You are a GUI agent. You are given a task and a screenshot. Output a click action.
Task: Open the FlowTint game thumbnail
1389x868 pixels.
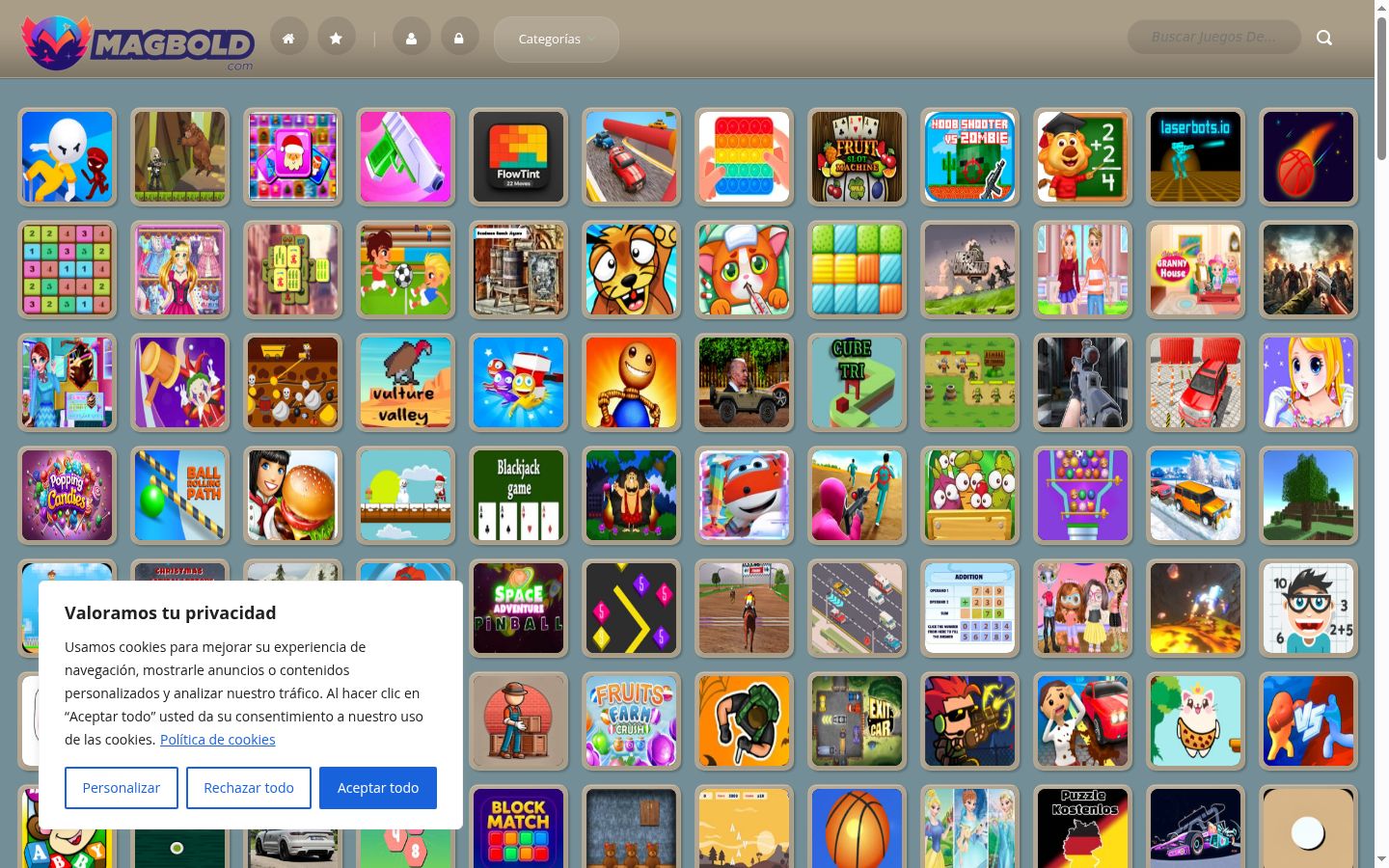pyautogui.click(x=519, y=156)
